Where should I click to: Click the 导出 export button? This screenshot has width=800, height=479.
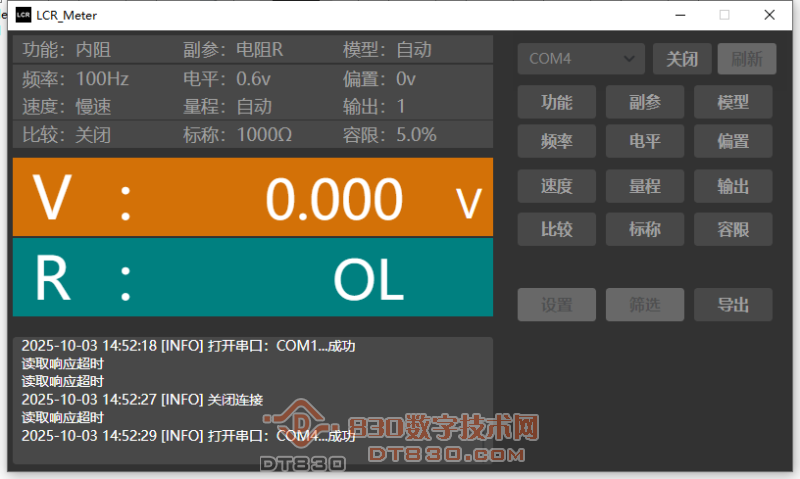pyautogui.click(x=733, y=305)
